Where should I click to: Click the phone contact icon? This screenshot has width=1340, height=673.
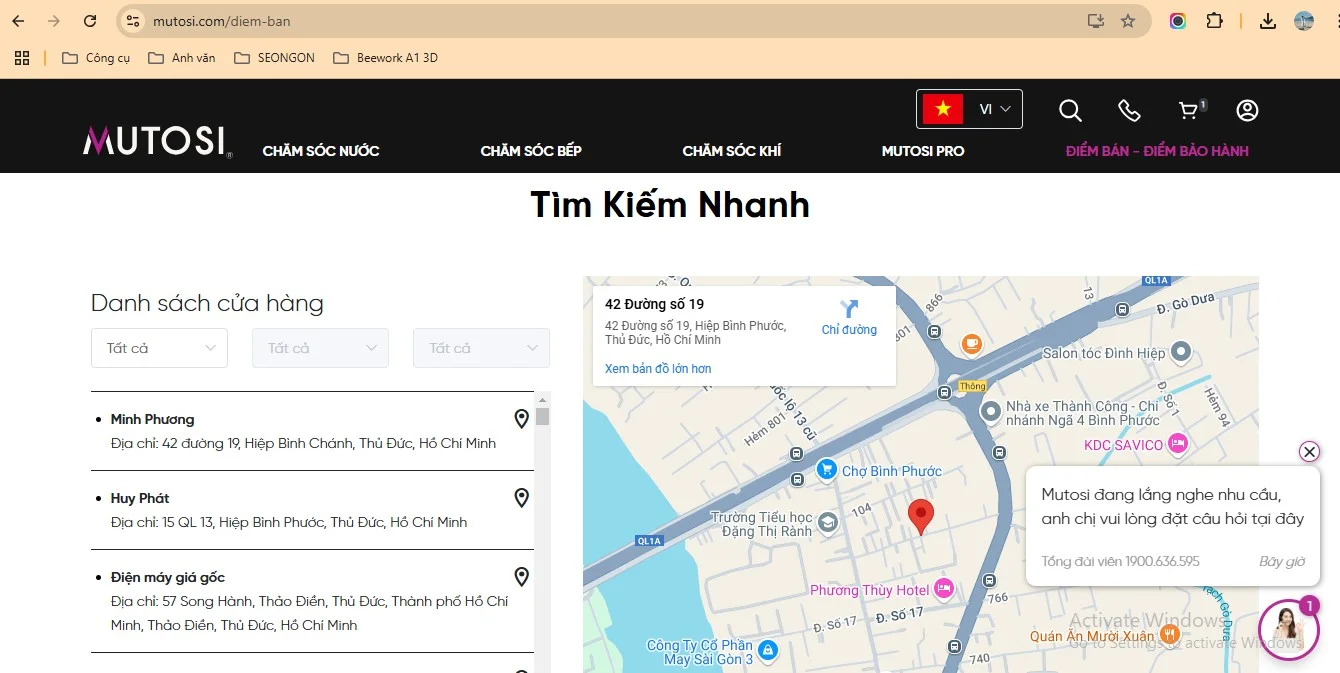click(x=1129, y=110)
